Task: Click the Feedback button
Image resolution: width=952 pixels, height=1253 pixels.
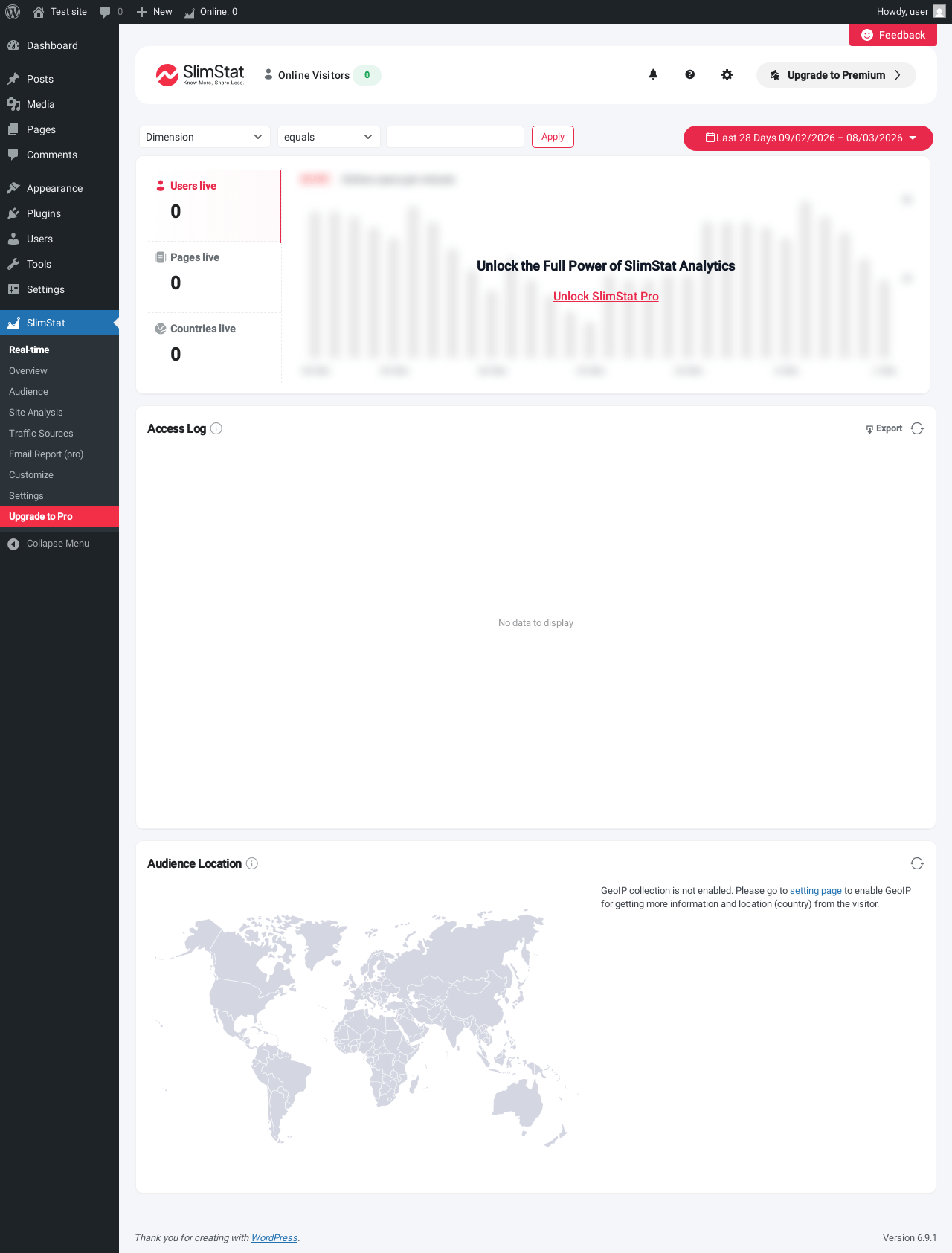Action: (893, 35)
